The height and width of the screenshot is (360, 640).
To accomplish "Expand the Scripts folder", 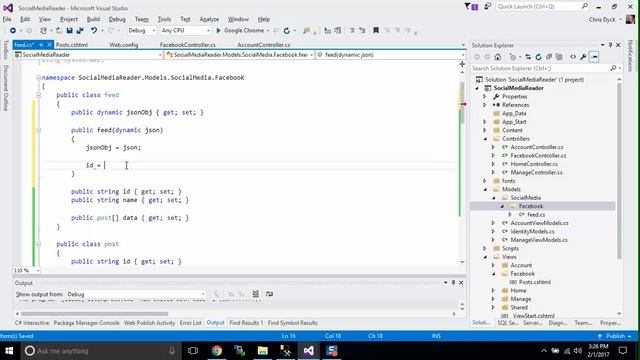I will point(485,248).
